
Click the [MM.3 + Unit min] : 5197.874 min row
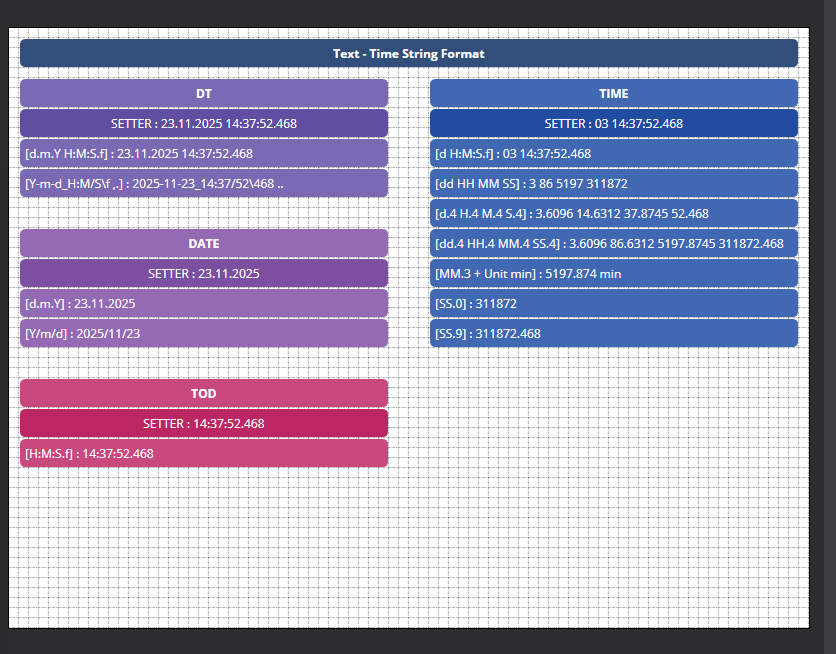[x=614, y=273]
